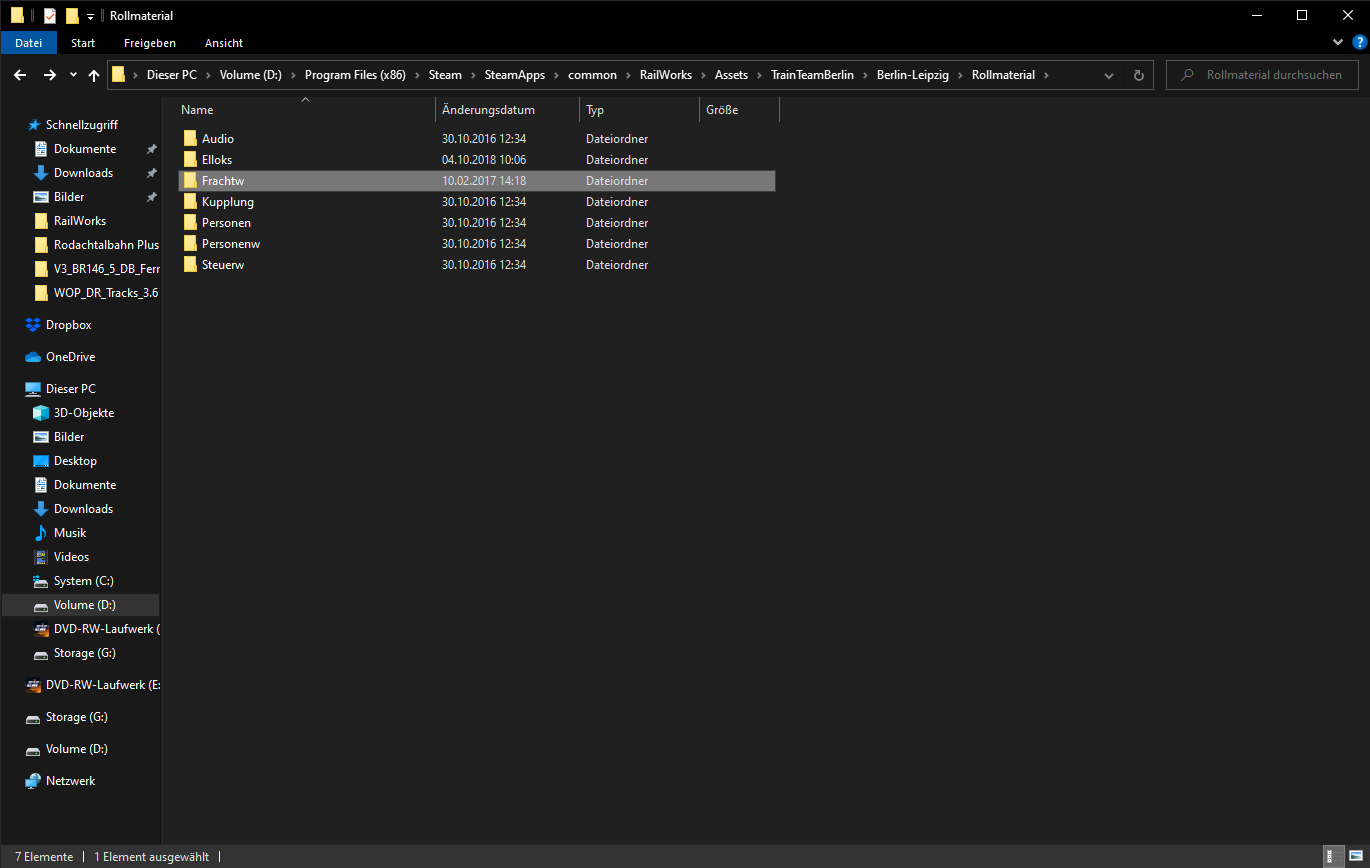Open Dropbox via its sidebar icon
The height and width of the screenshot is (868, 1370).
(x=33, y=325)
